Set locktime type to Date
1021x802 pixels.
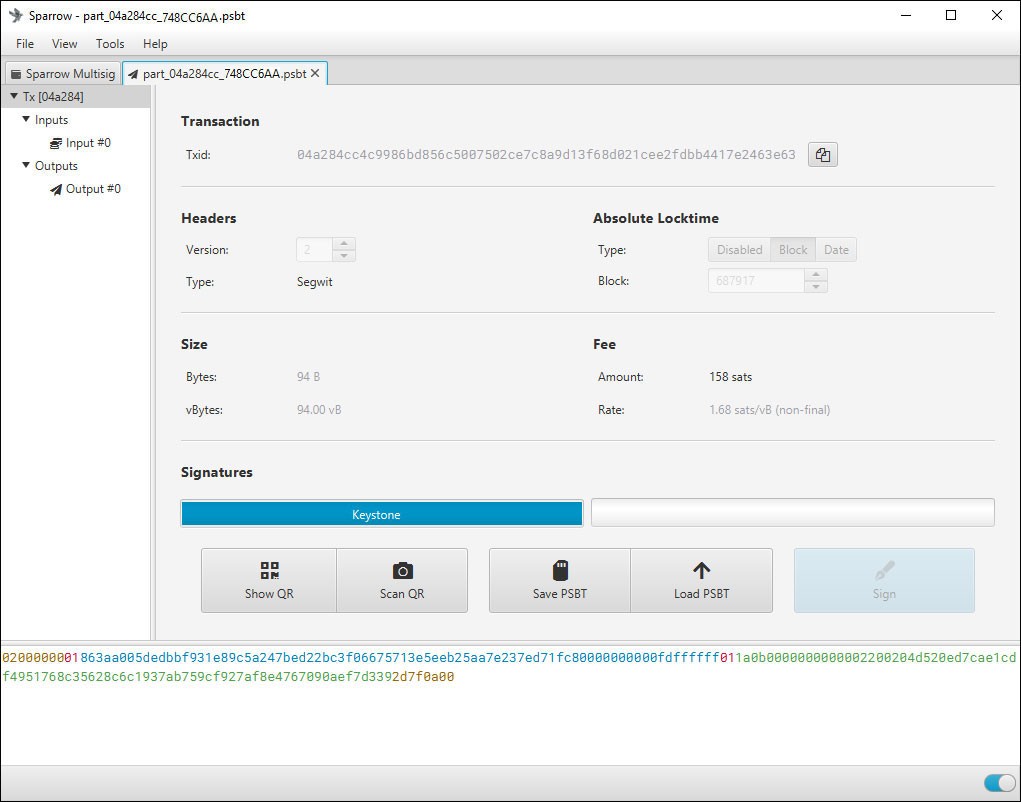pyautogui.click(x=836, y=250)
